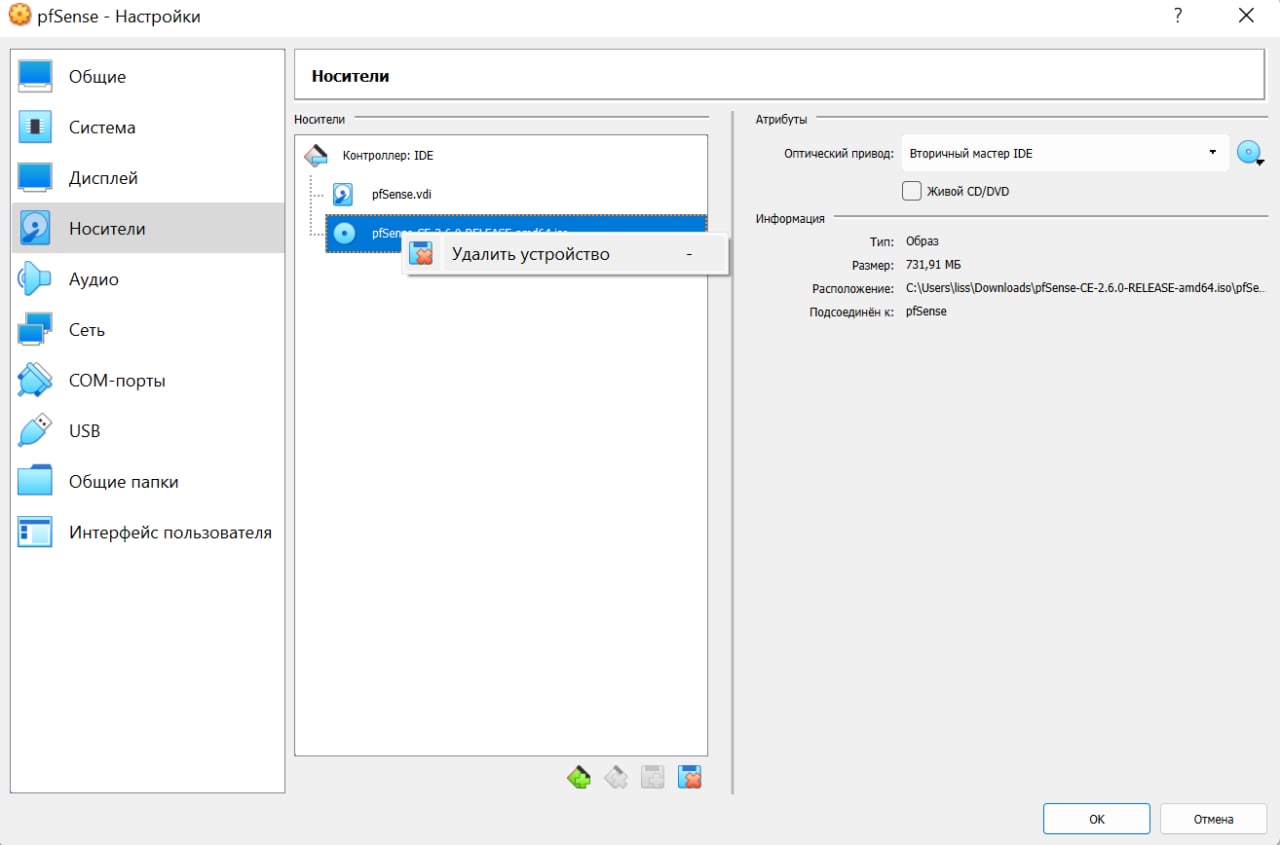
Task: Click the Тип value Образ
Action: (922, 242)
